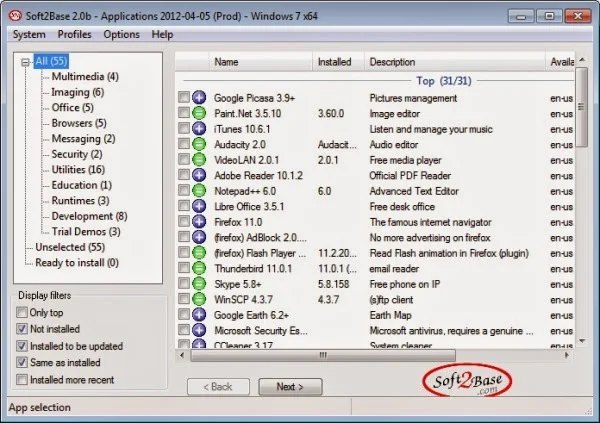Tick the checkbox for Firefox 11.0

(184, 221)
